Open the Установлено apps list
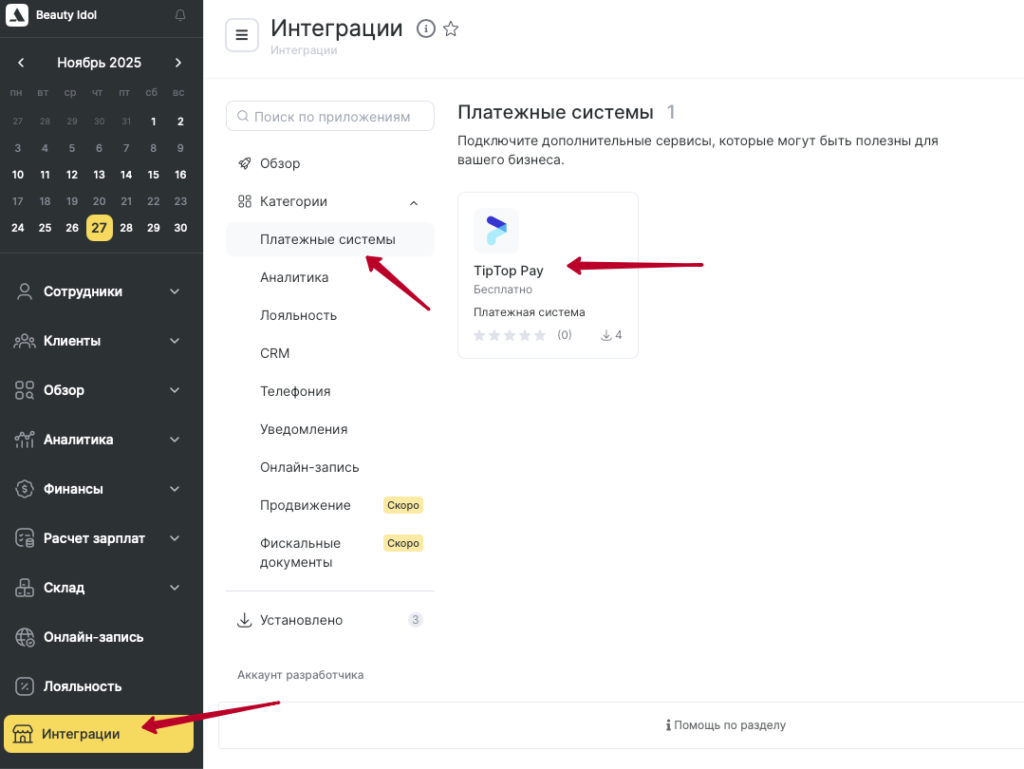1024x769 pixels. 301,620
